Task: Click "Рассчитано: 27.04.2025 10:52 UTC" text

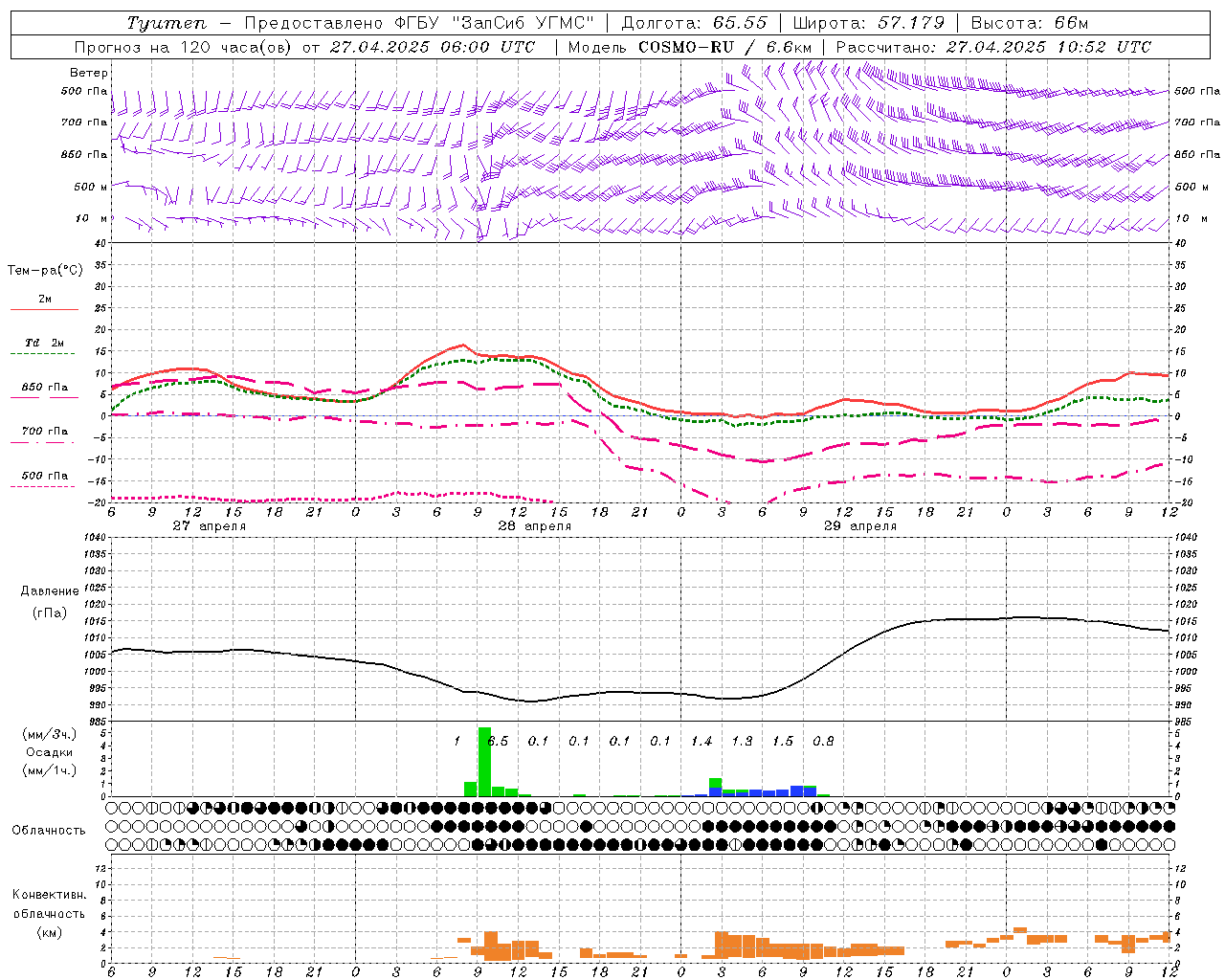Action: point(993,47)
